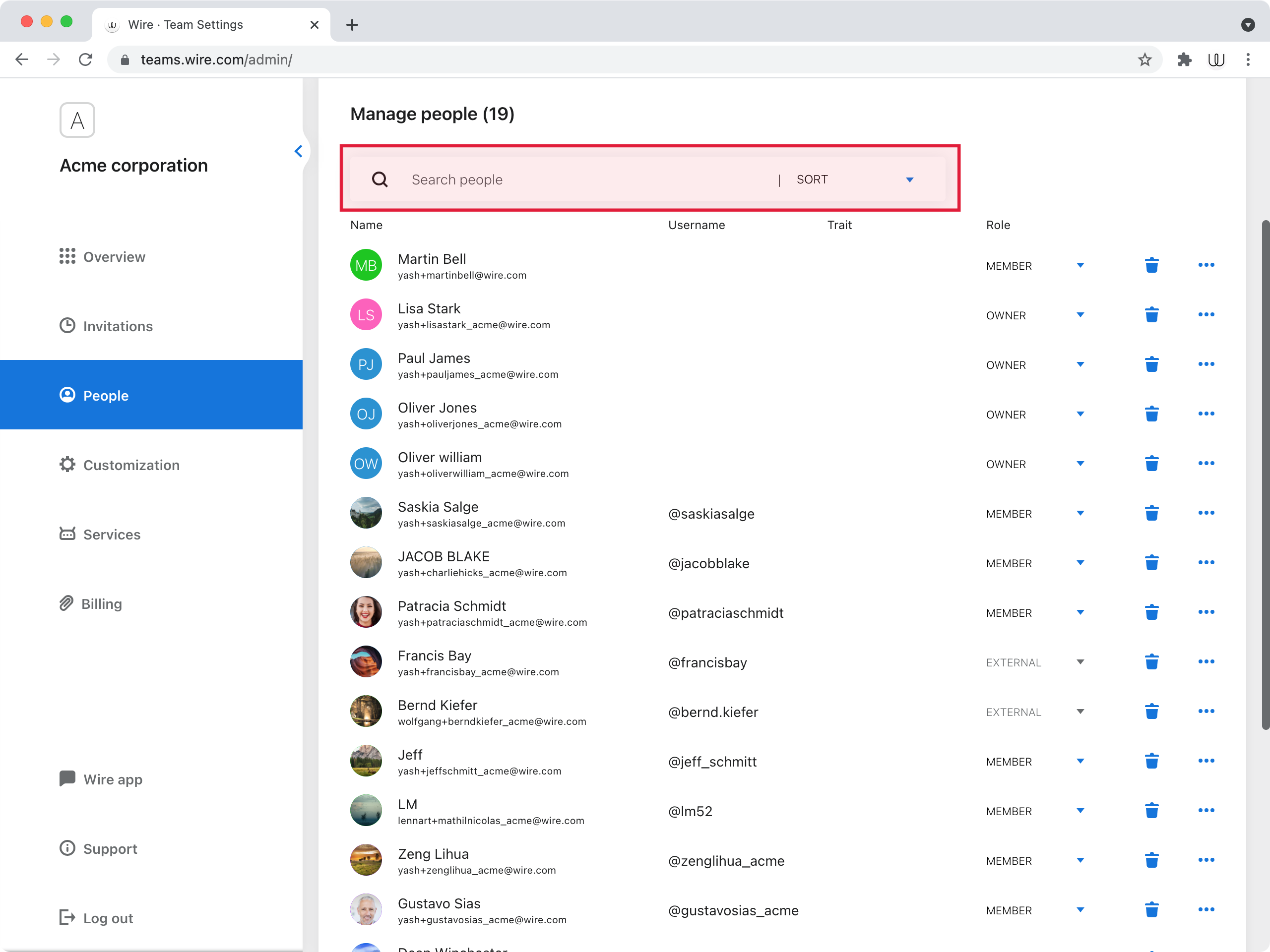The image size is (1270, 952).
Task: Click username @saskiasalge
Action: [711, 514]
